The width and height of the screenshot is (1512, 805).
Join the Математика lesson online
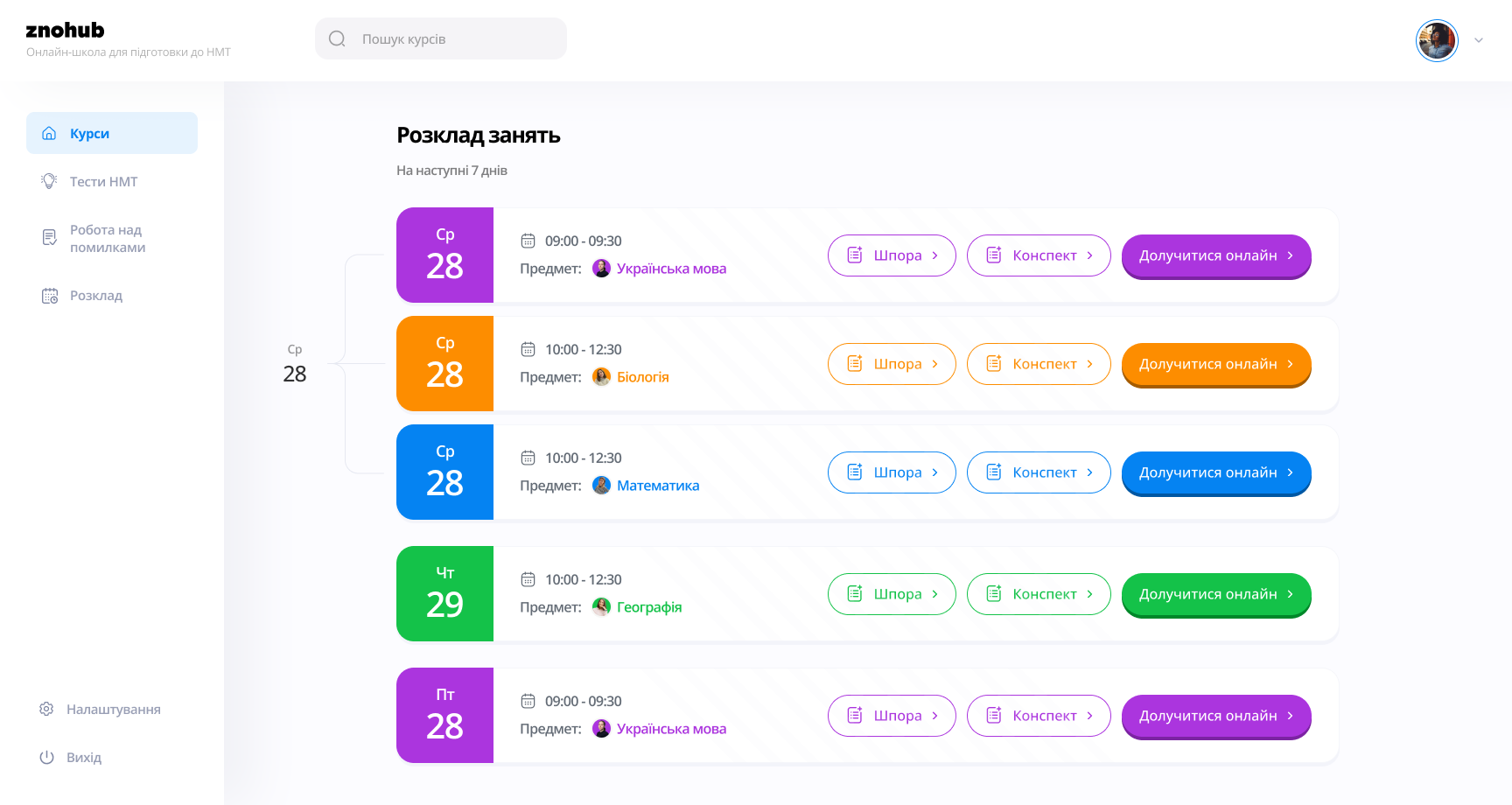click(1216, 472)
